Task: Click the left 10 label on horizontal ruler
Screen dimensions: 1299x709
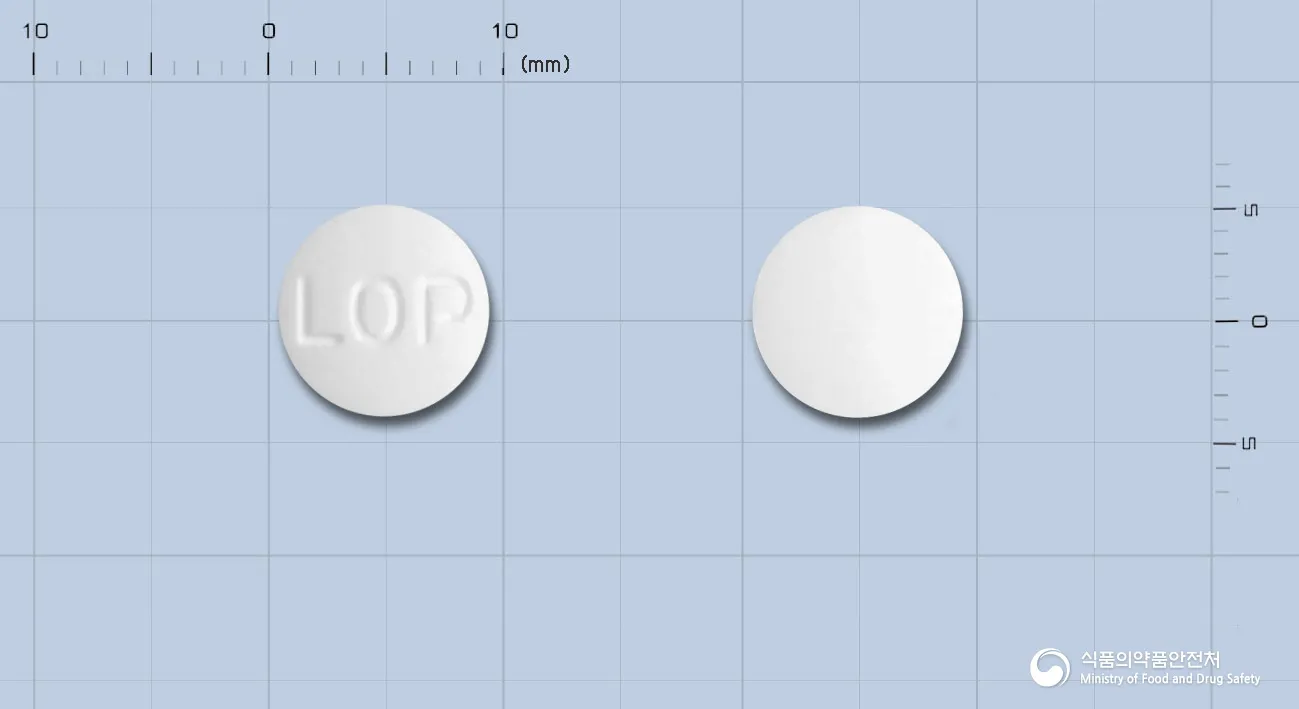Action: (35, 31)
